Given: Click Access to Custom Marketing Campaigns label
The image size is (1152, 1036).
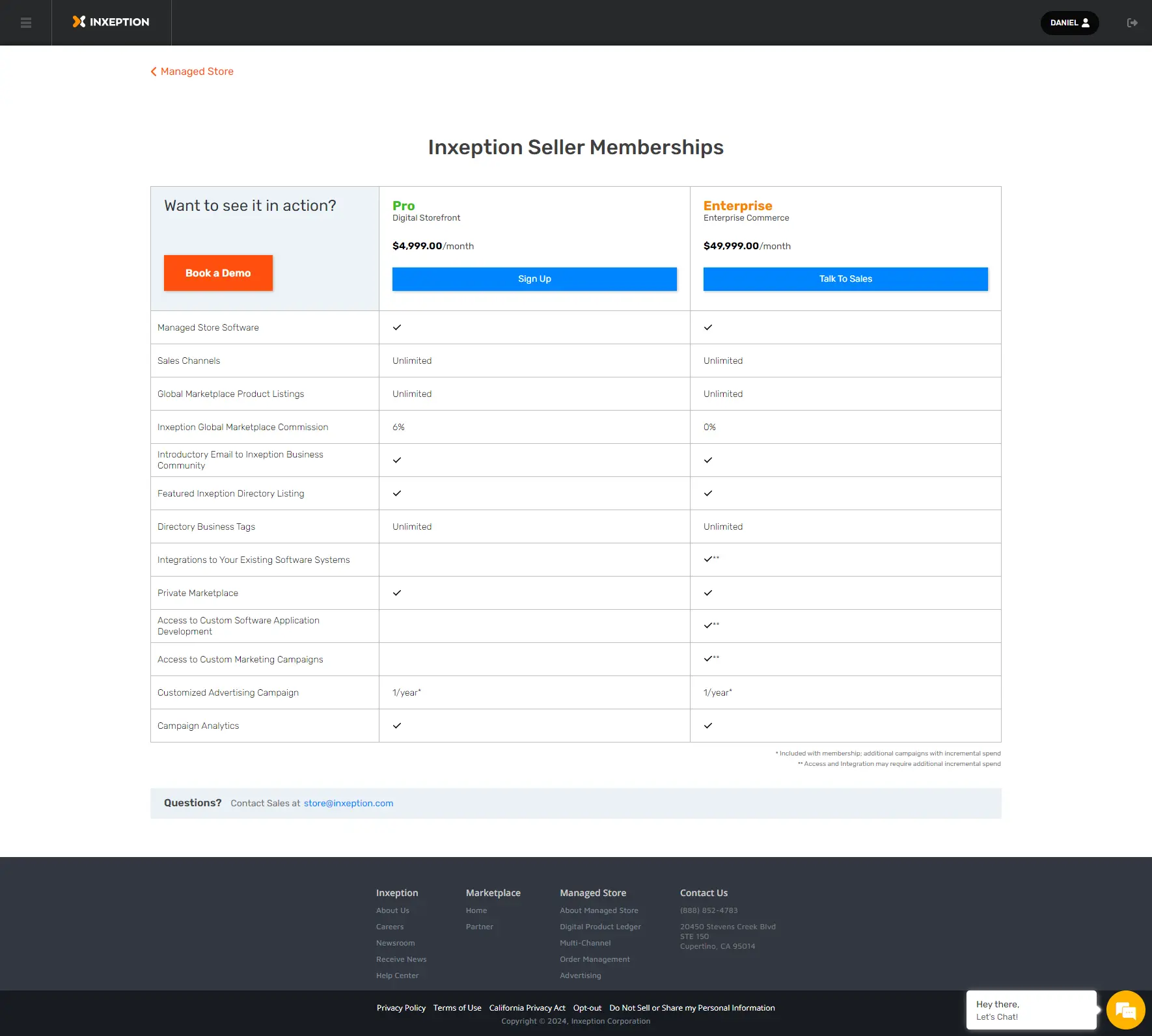Looking at the screenshot, I should (x=240, y=660).
